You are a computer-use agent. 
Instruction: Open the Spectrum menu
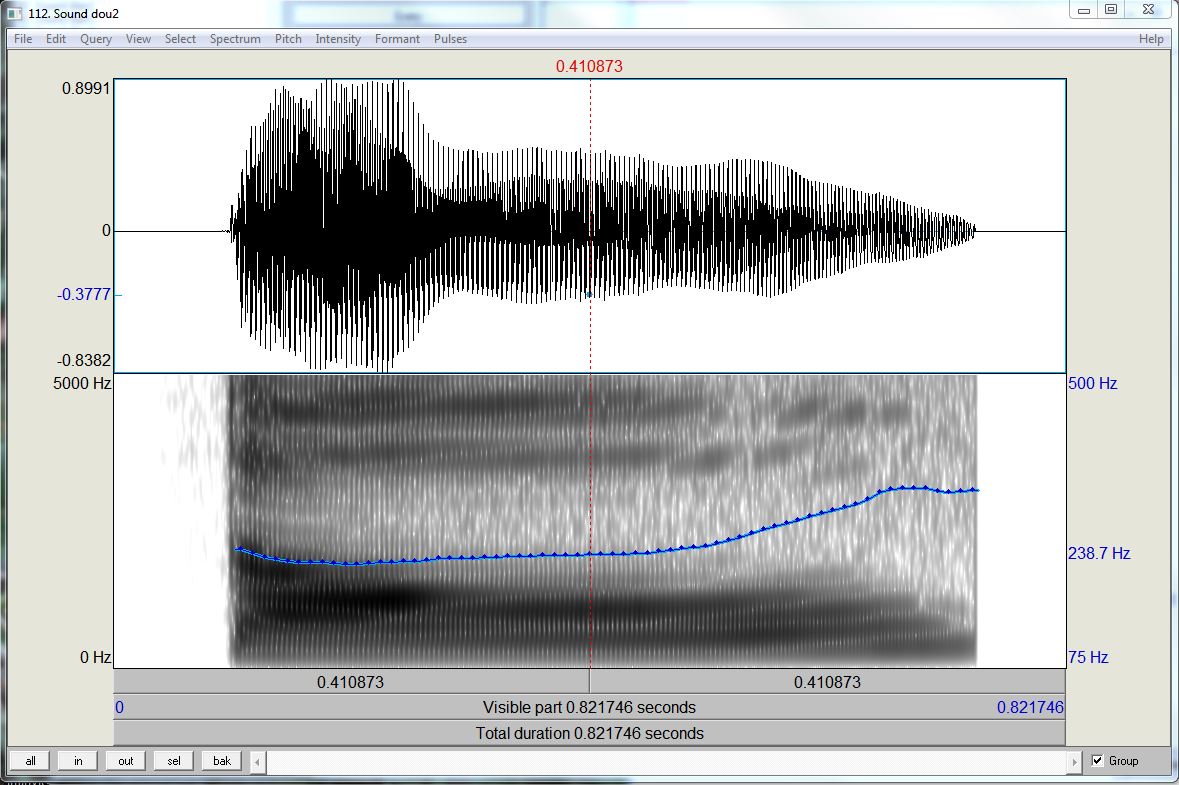pyautogui.click(x=235, y=39)
